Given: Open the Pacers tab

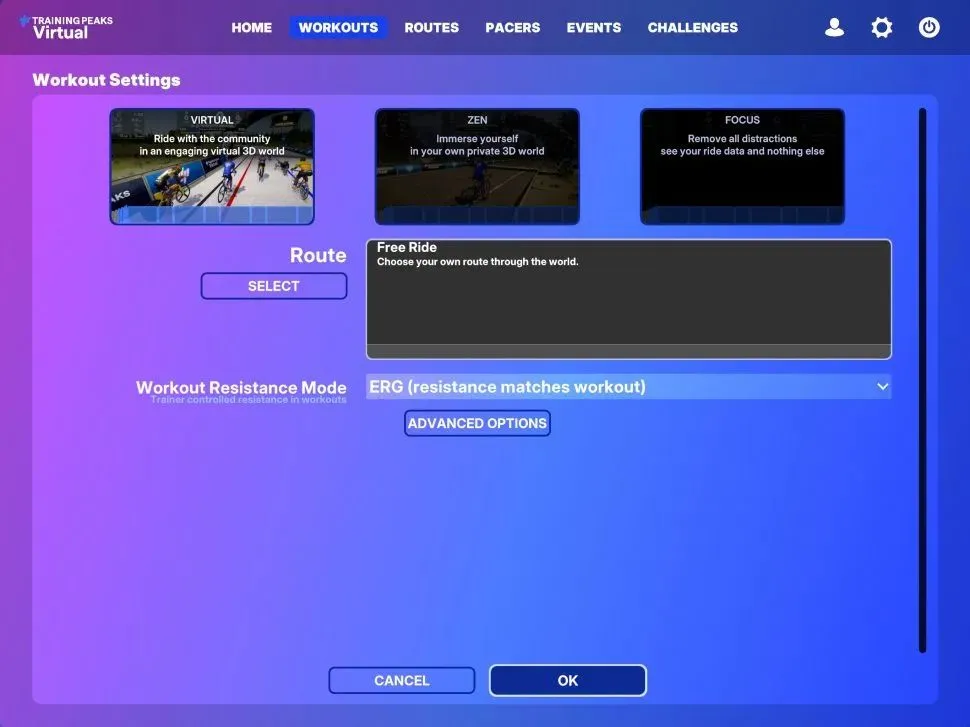Looking at the screenshot, I should (x=512, y=28).
